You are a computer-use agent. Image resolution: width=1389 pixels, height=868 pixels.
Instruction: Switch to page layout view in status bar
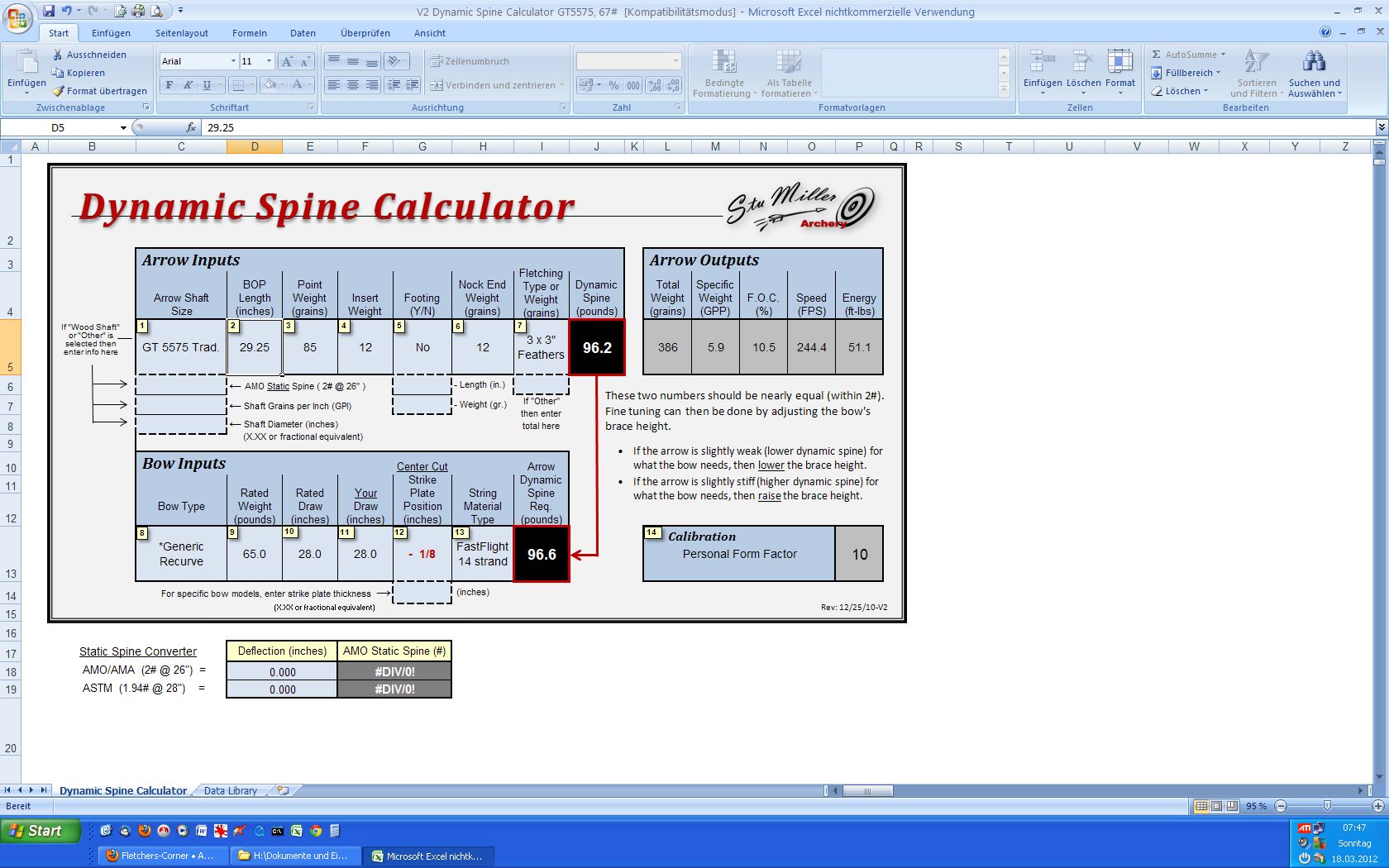point(1217,806)
